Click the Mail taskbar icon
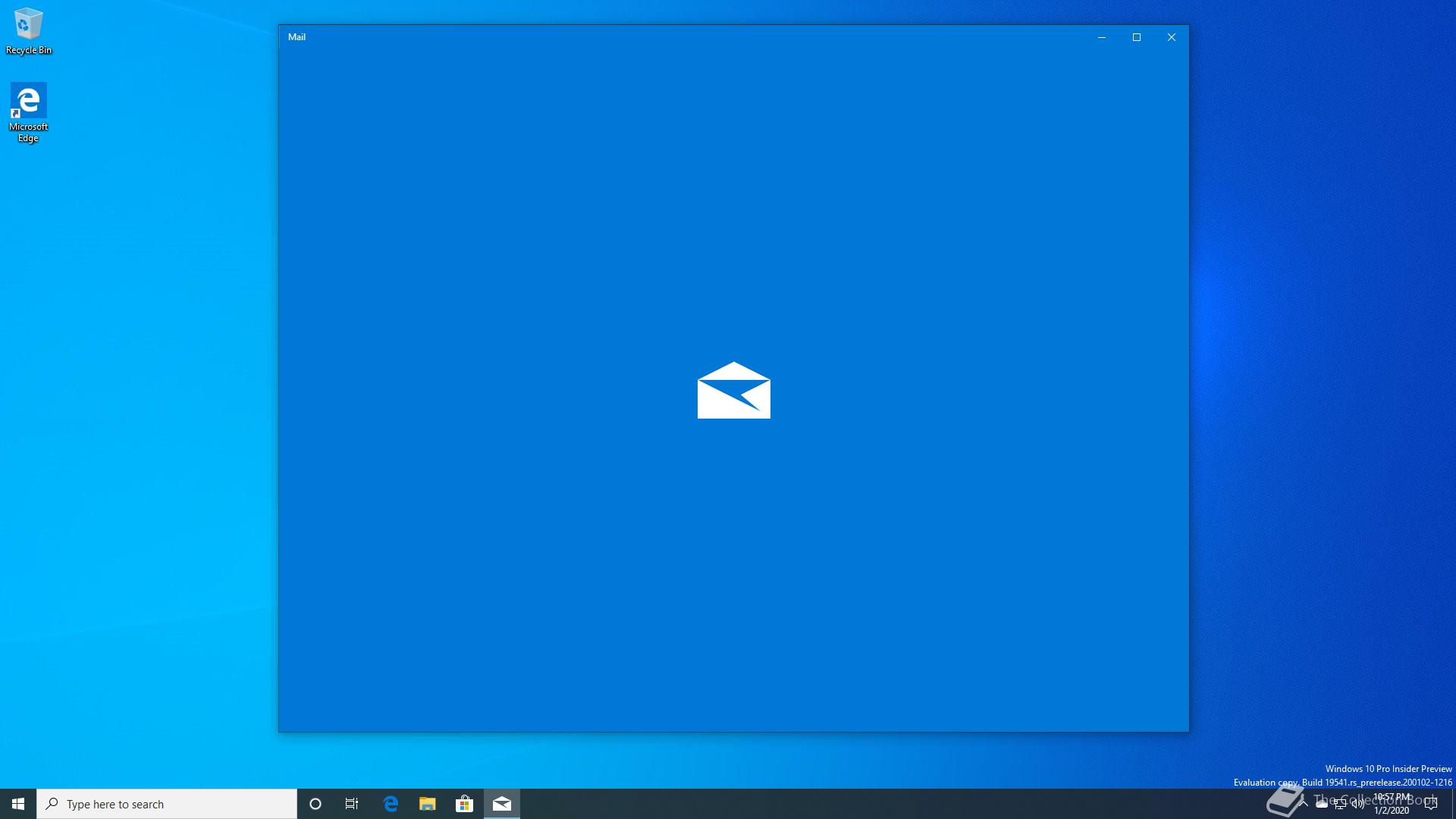 click(x=502, y=804)
